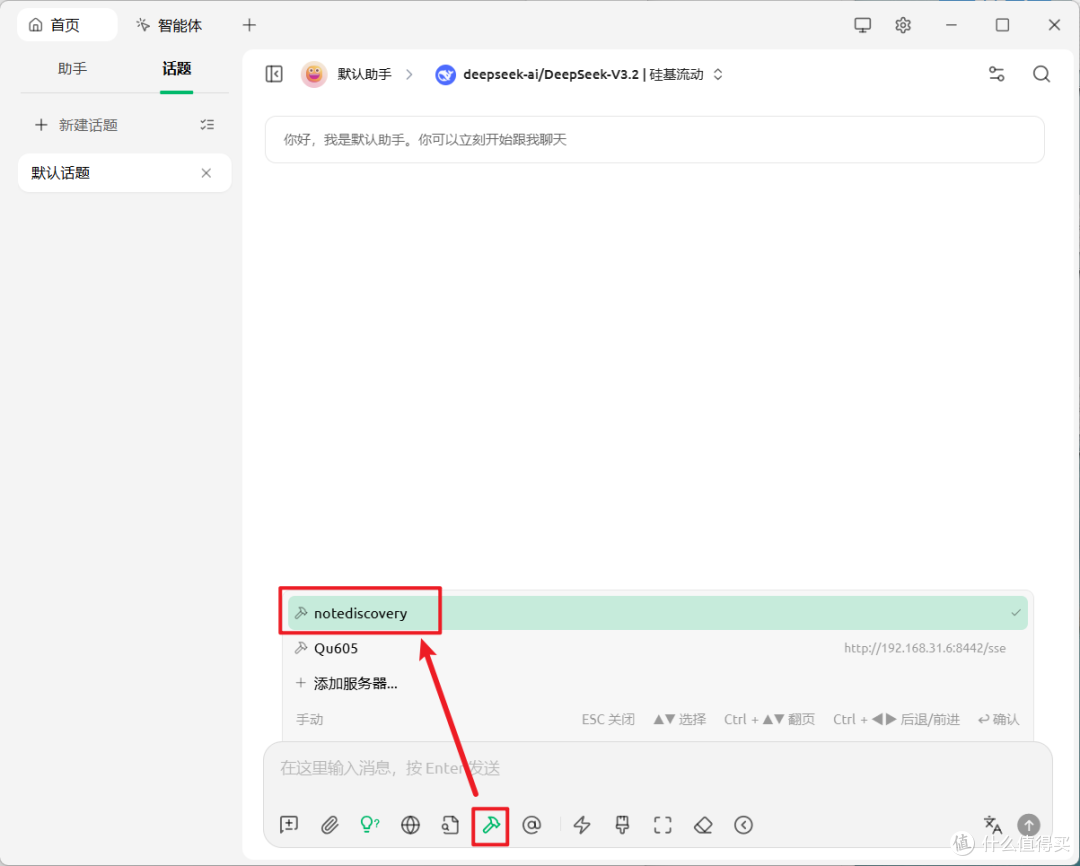Enable web search globe icon
Viewport: 1080px width, 866px height.
coord(411,825)
